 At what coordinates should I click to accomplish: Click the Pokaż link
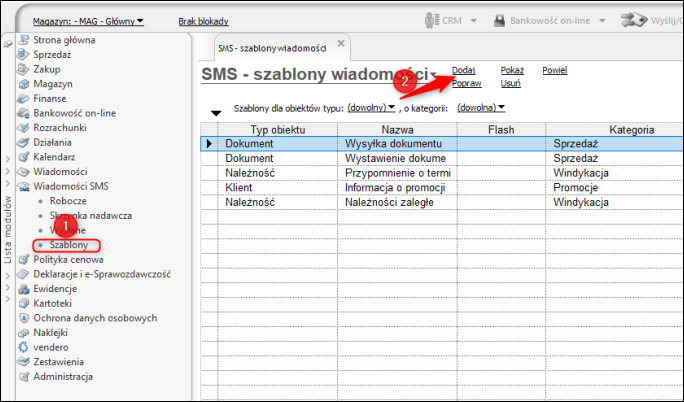coord(512,70)
